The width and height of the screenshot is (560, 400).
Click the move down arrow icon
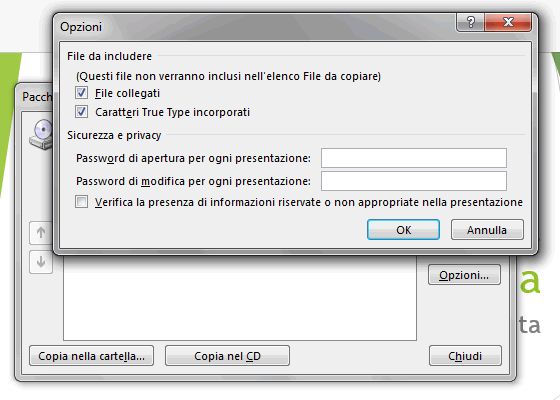click(x=41, y=262)
